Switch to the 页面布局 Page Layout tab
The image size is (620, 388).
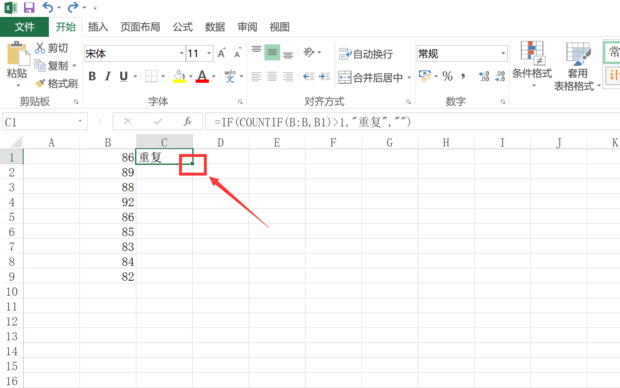point(140,27)
